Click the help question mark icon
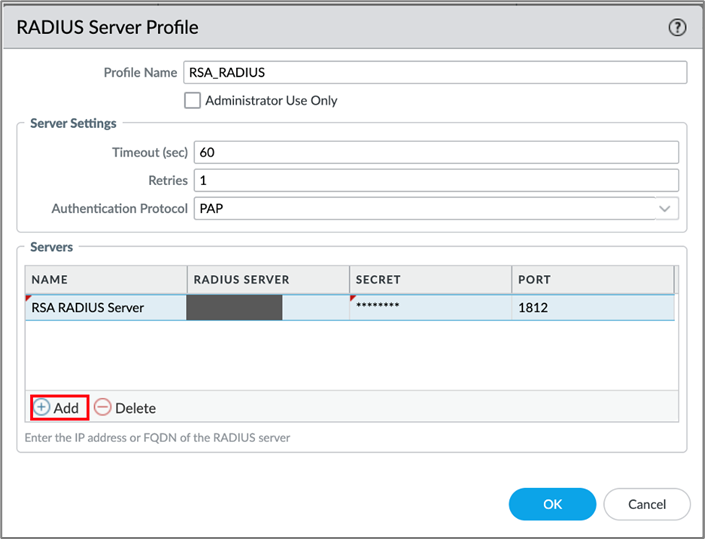This screenshot has width=705, height=539. coord(677,28)
